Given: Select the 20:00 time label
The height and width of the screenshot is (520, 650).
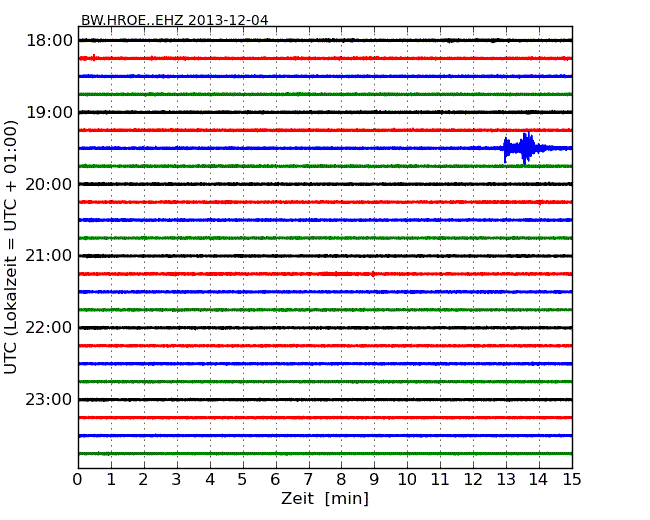Looking at the screenshot, I should tap(49, 184).
